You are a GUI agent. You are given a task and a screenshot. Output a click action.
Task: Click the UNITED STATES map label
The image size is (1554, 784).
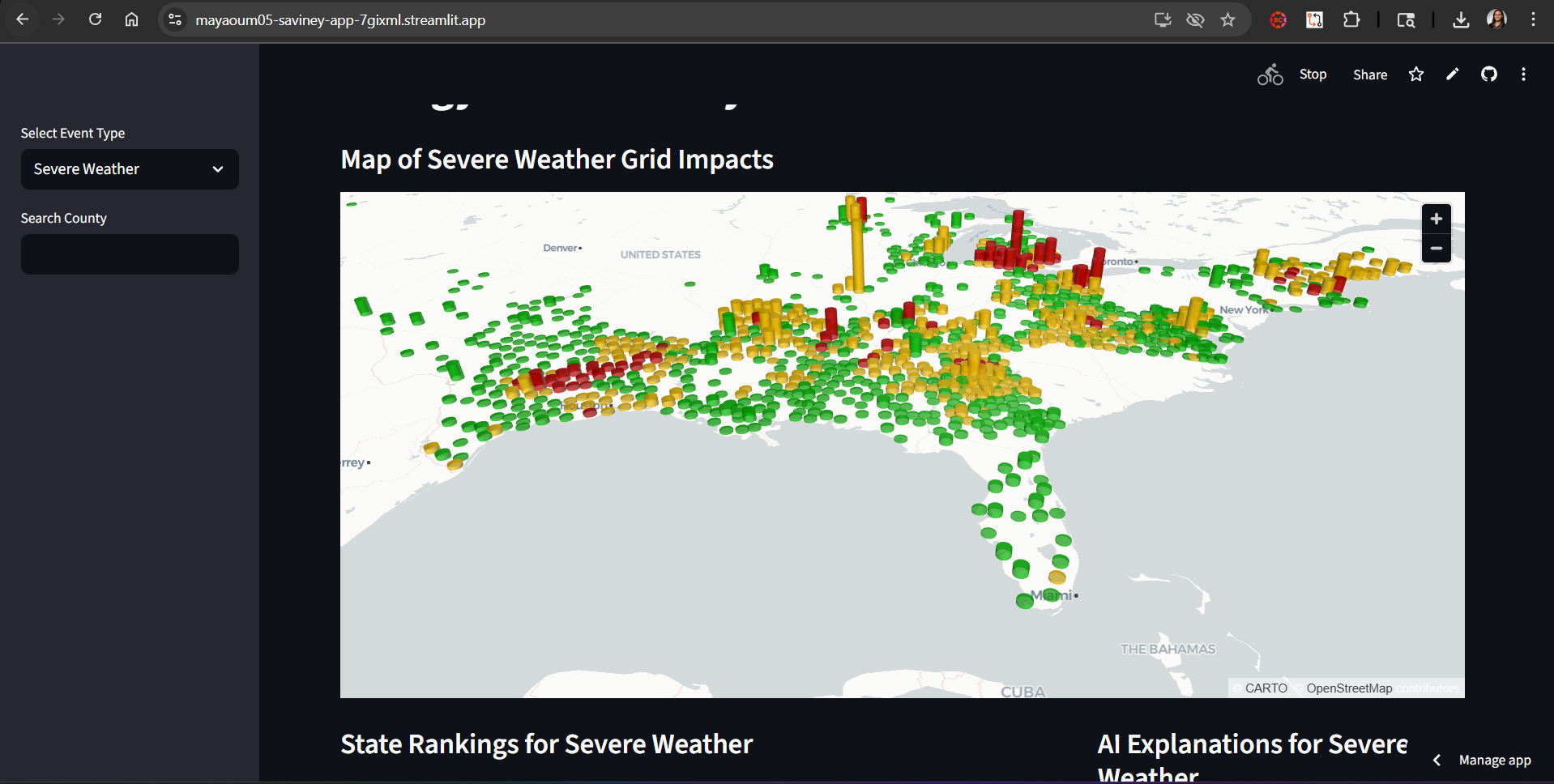tap(660, 254)
